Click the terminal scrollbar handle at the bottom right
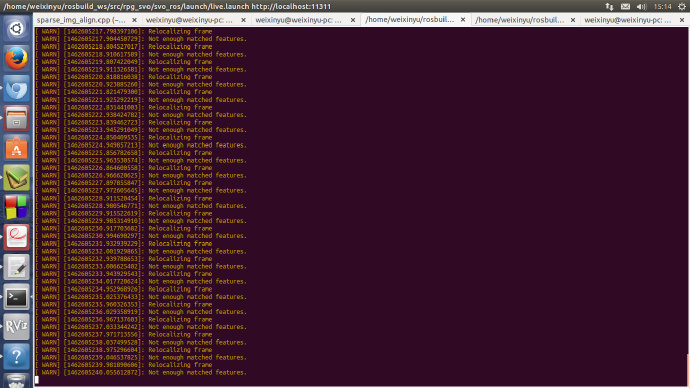 688,369
